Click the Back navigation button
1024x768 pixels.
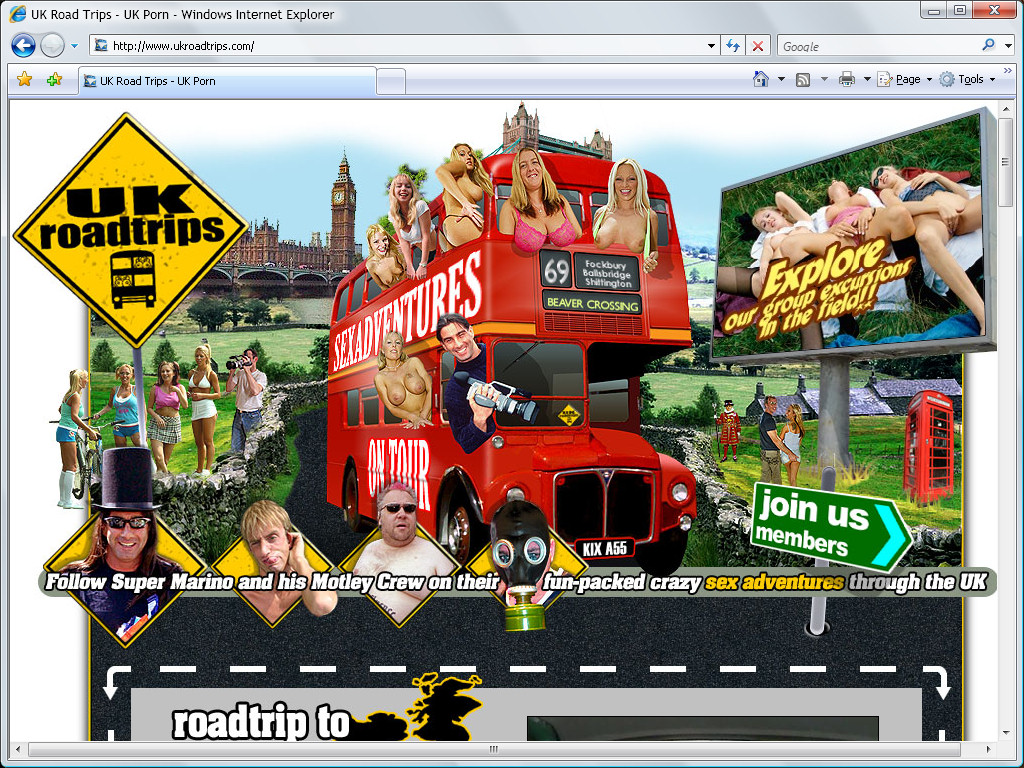23,46
